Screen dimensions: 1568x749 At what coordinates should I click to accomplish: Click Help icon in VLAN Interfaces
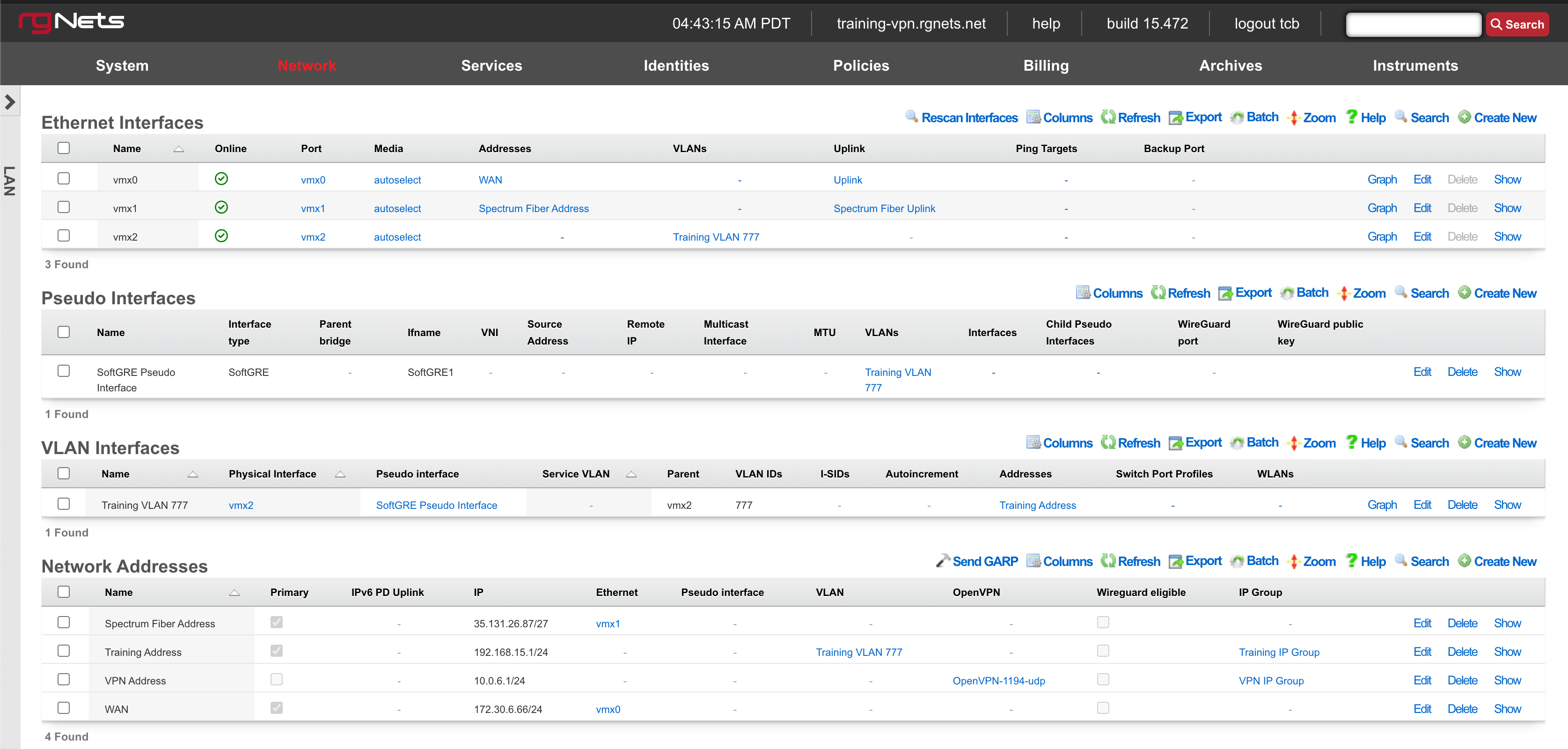pyautogui.click(x=1351, y=441)
